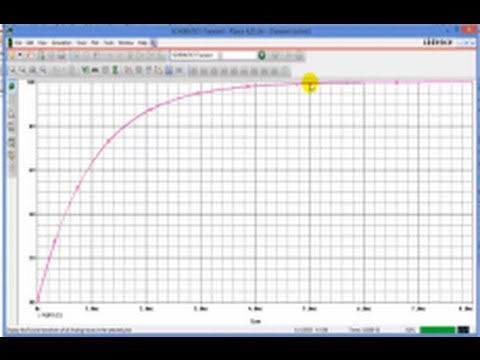Open the Plot menu

click(95, 43)
